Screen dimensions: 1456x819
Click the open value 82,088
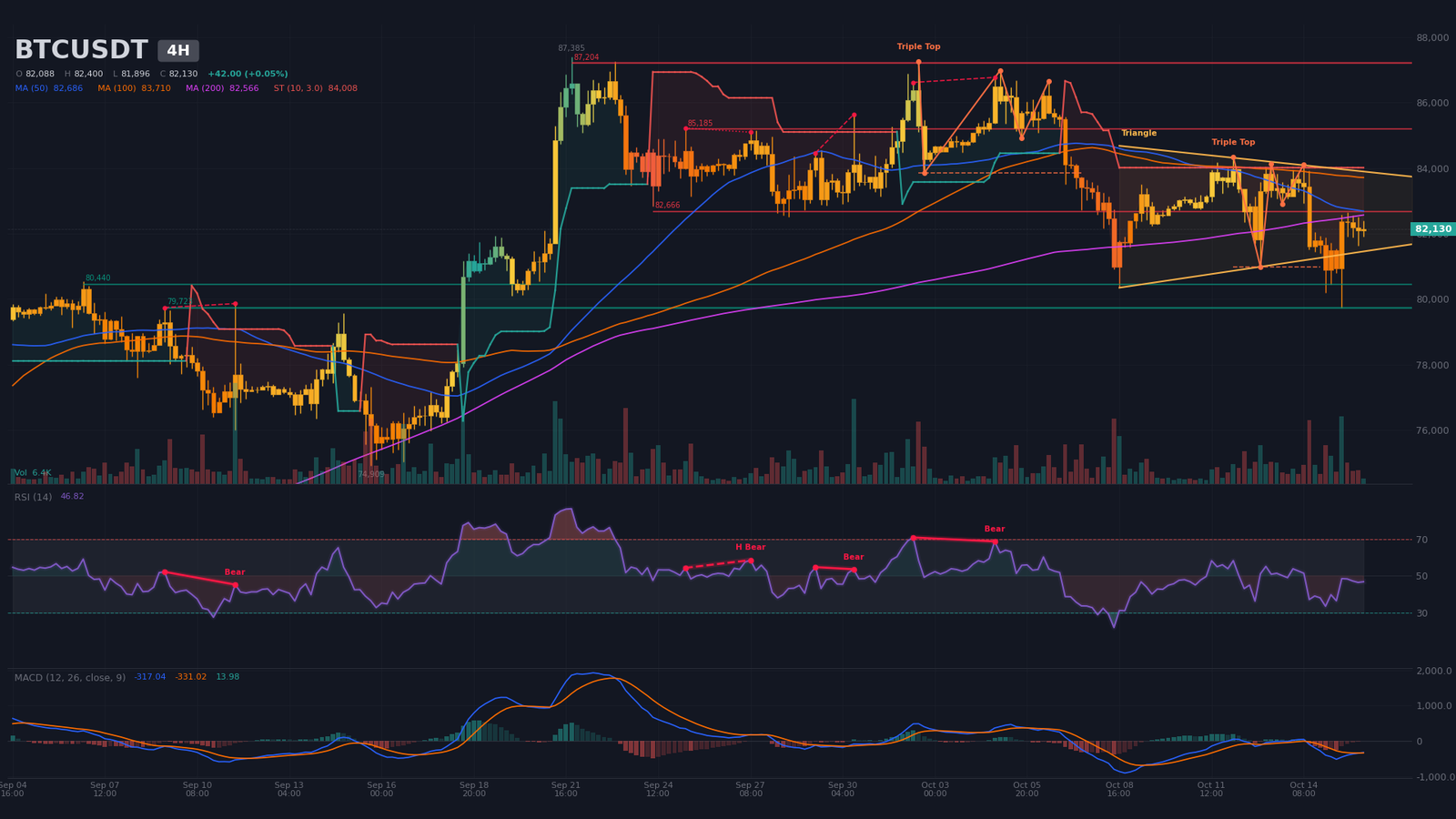click(x=40, y=74)
